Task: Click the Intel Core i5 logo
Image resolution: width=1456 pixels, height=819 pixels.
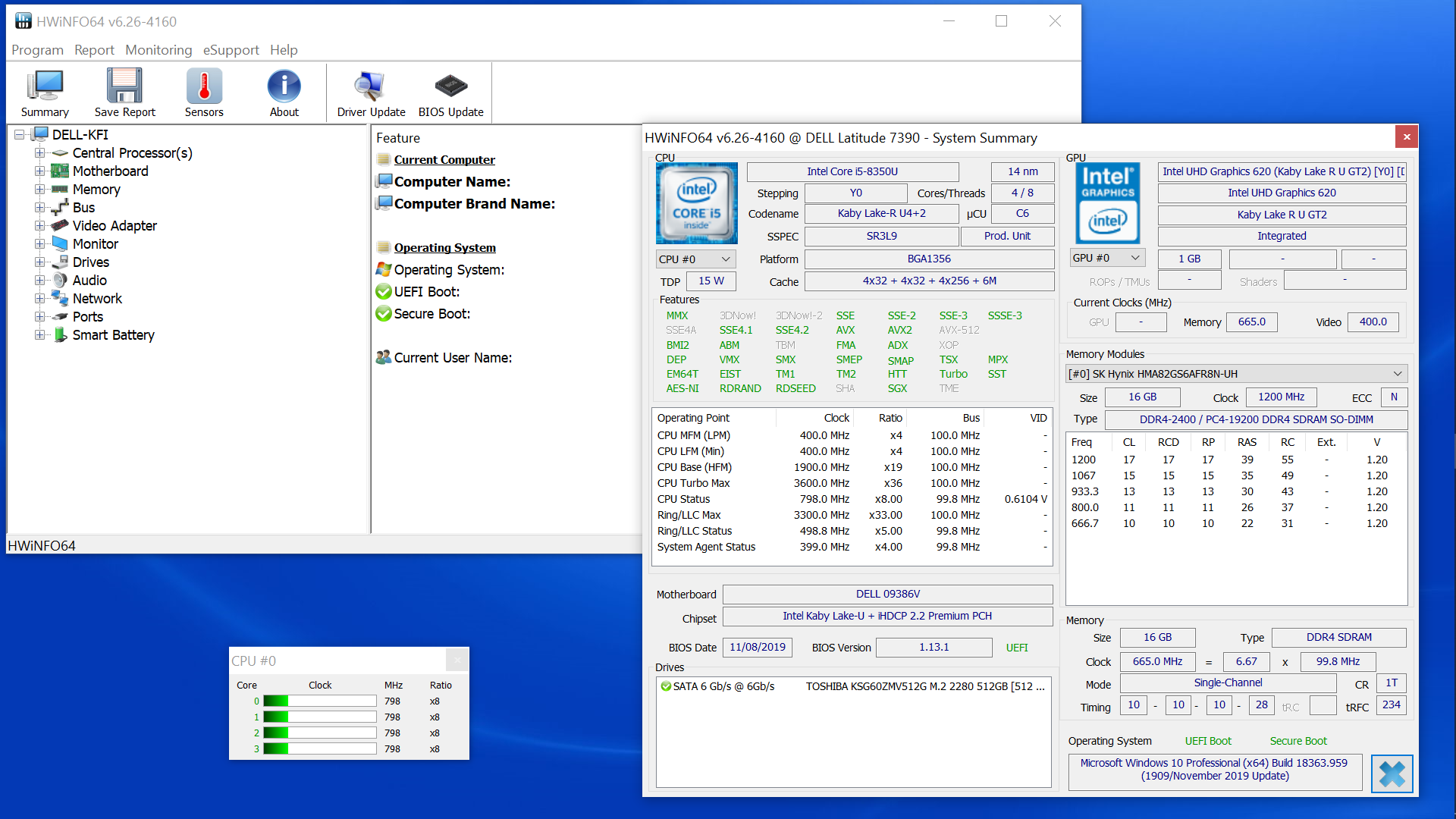Action: [x=696, y=202]
